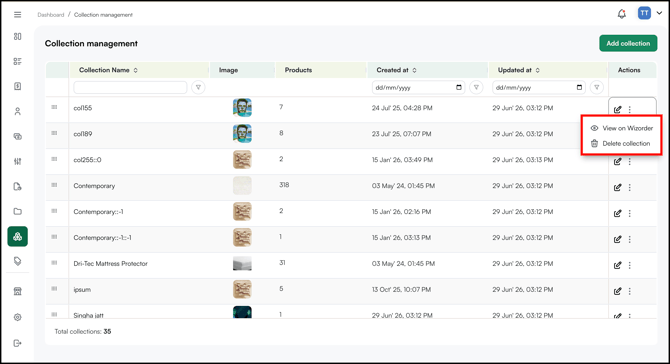670x364 pixels.
Task: Open the Updated at calendar picker
Action: [x=579, y=88]
